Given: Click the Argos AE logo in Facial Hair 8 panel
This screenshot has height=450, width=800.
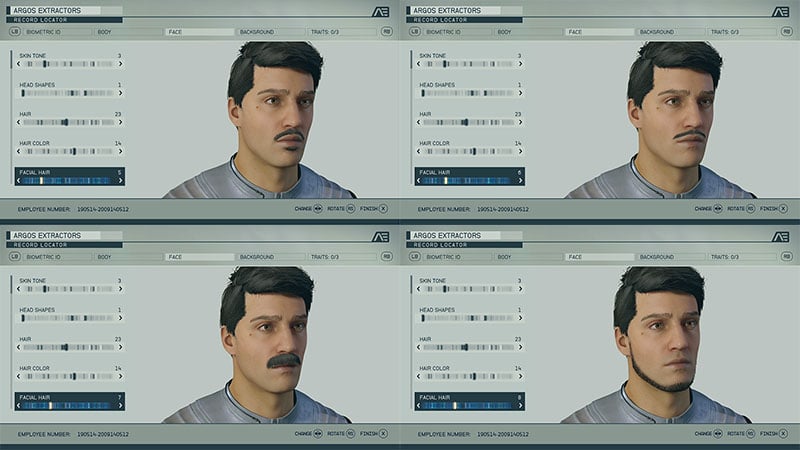Looking at the screenshot, I should 781,237.
